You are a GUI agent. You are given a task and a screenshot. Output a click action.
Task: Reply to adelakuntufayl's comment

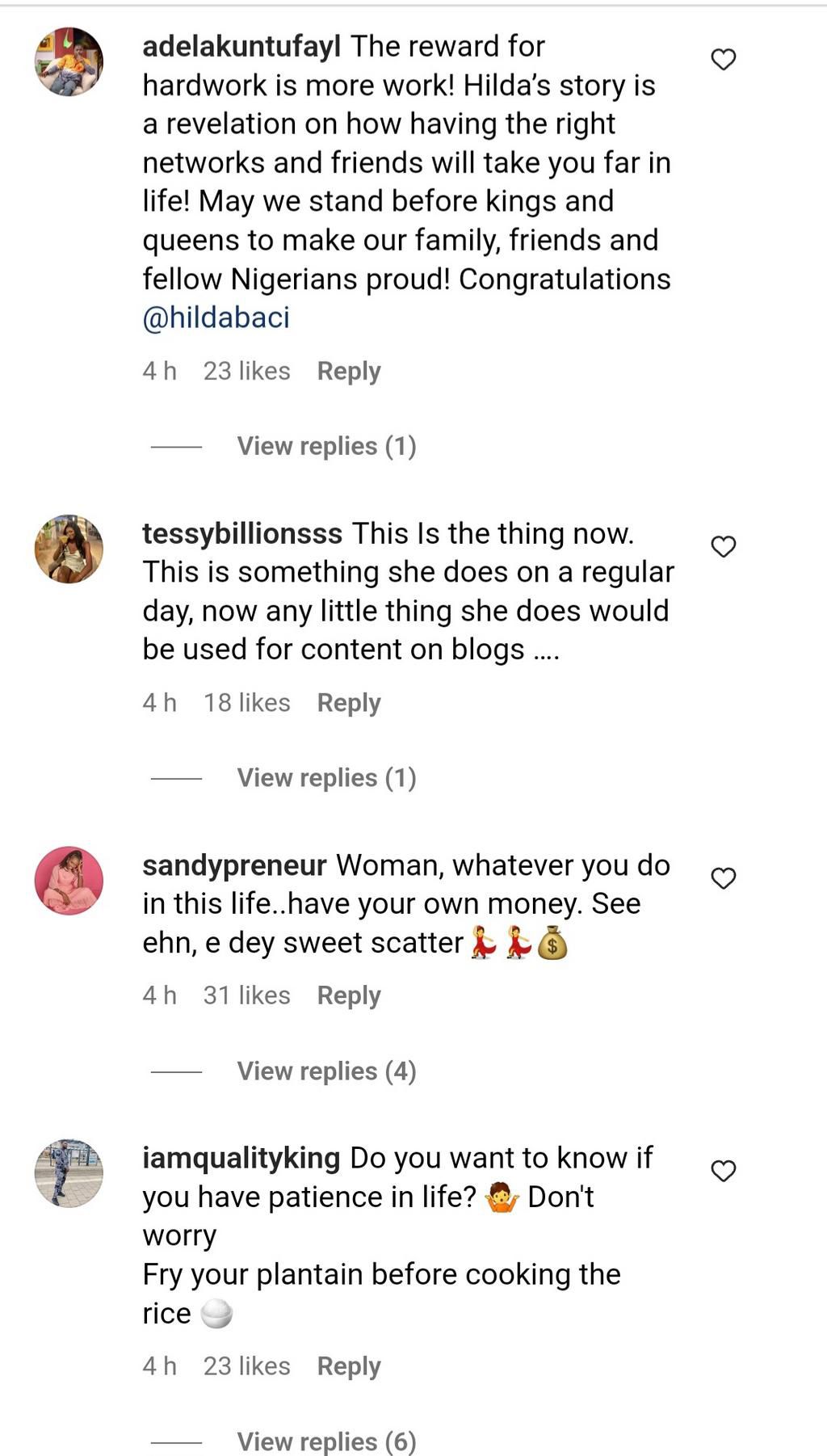(349, 371)
